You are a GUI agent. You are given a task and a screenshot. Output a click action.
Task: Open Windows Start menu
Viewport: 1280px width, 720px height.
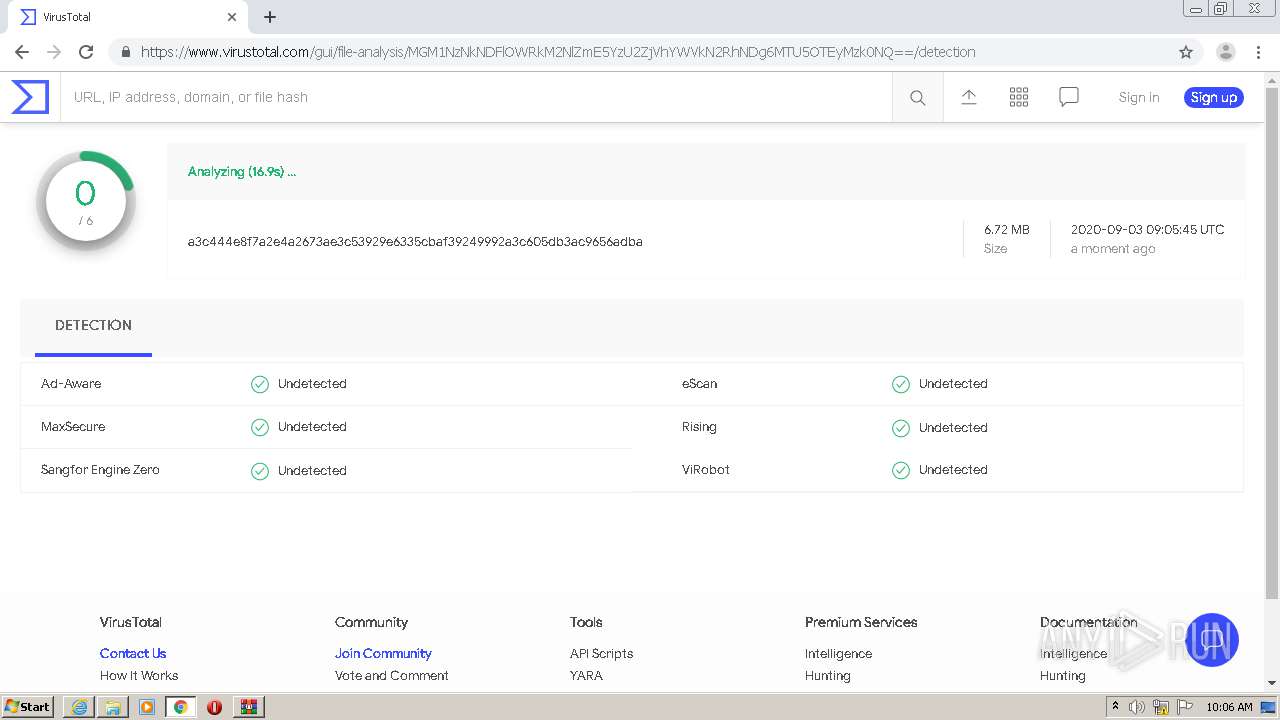click(x=28, y=707)
